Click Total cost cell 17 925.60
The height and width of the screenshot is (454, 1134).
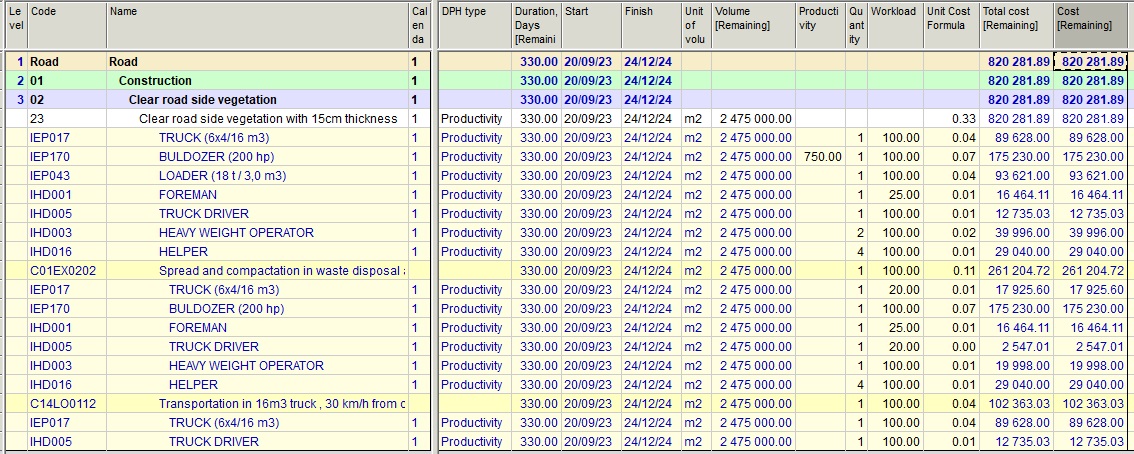(x=1017, y=290)
